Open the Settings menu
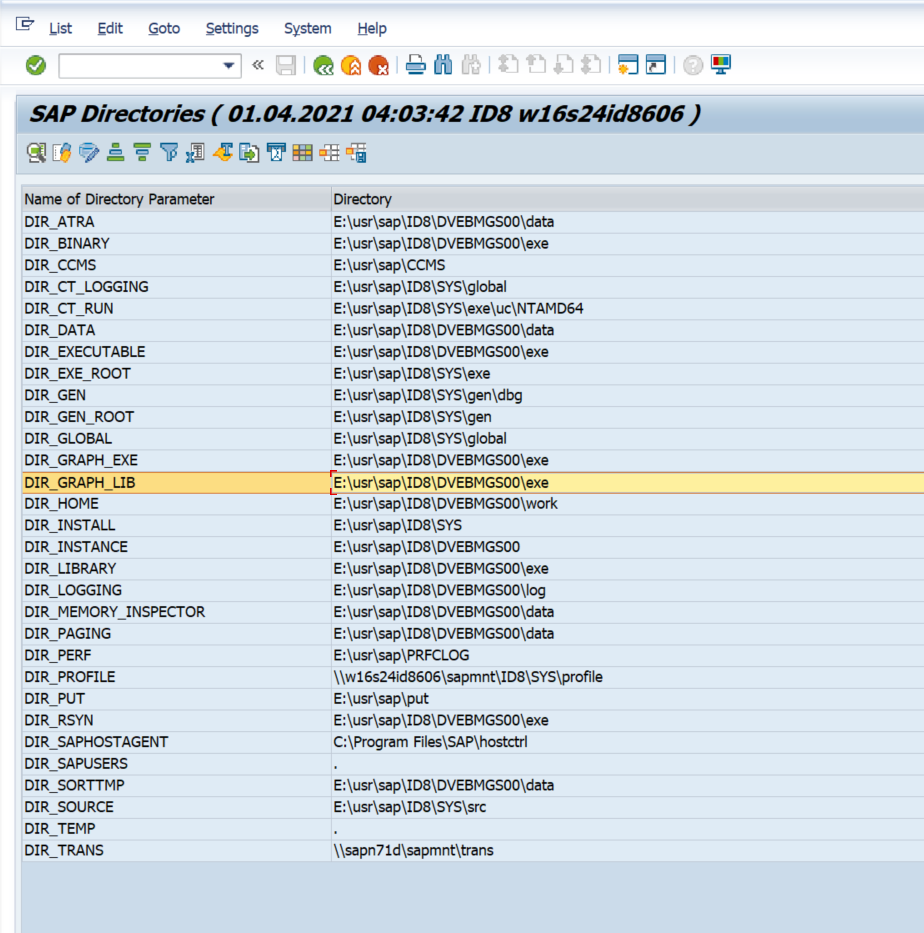The width and height of the screenshot is (924, 933). point(232,28)
